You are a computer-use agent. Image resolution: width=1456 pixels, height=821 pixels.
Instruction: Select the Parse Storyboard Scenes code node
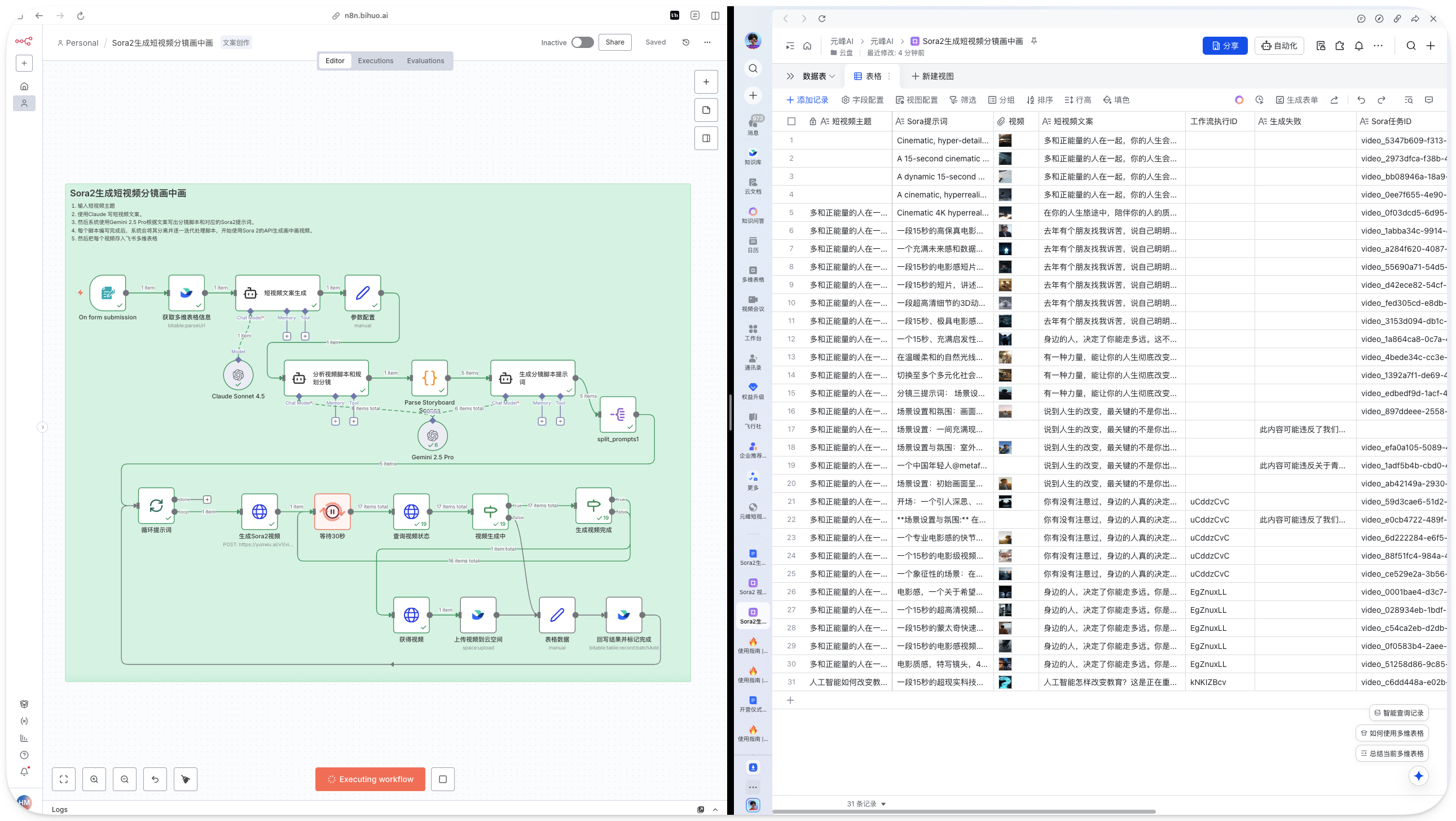(429, 377)
